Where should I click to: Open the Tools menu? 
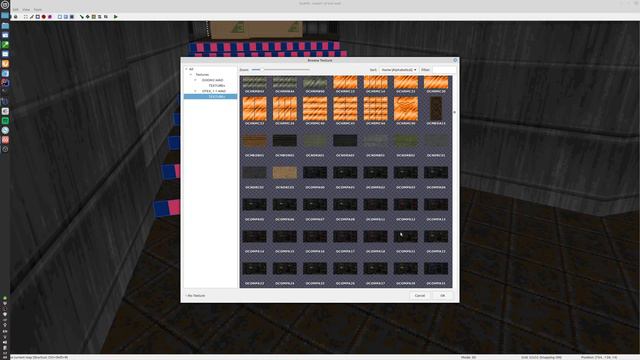(38, 9)
